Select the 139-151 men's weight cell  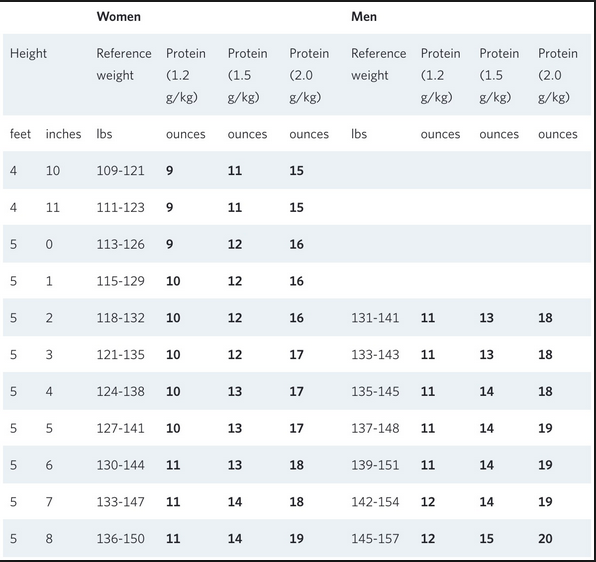(375, 465)
